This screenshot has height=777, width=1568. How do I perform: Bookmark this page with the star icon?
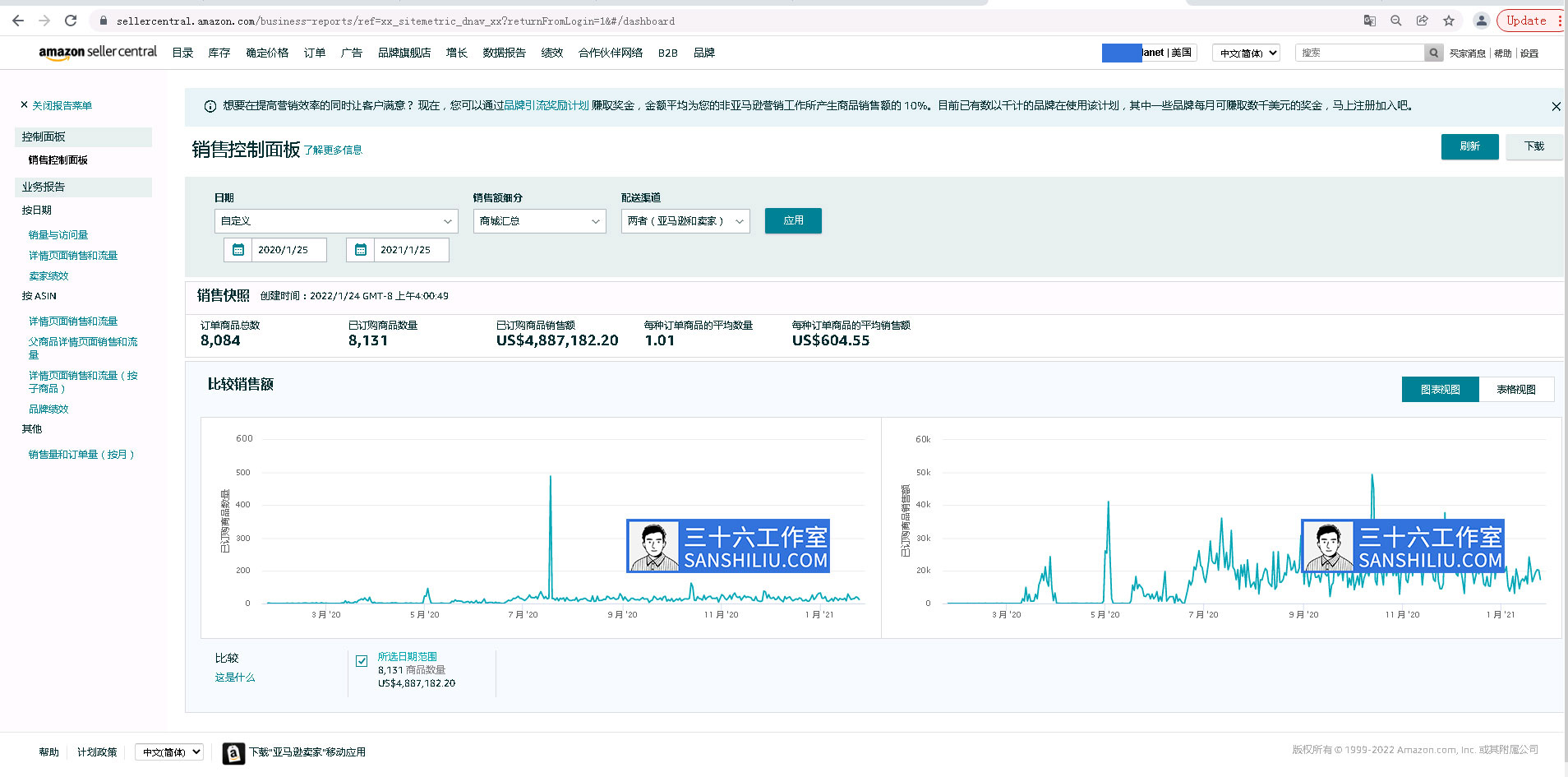[1449, 21]
